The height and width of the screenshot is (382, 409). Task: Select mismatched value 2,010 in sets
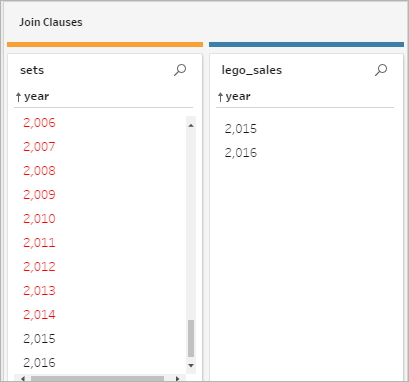coord(39,219)
